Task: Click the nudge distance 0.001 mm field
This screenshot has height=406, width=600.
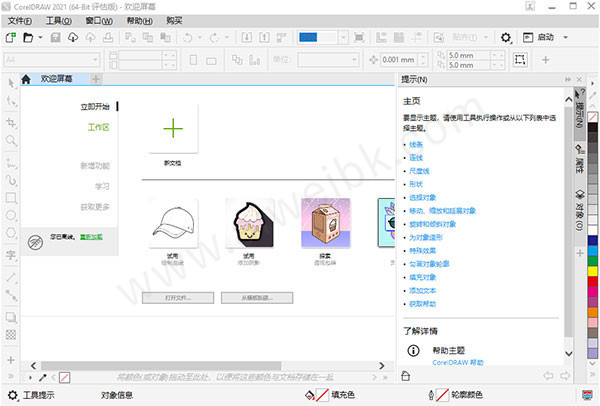Action: (399, 60)
